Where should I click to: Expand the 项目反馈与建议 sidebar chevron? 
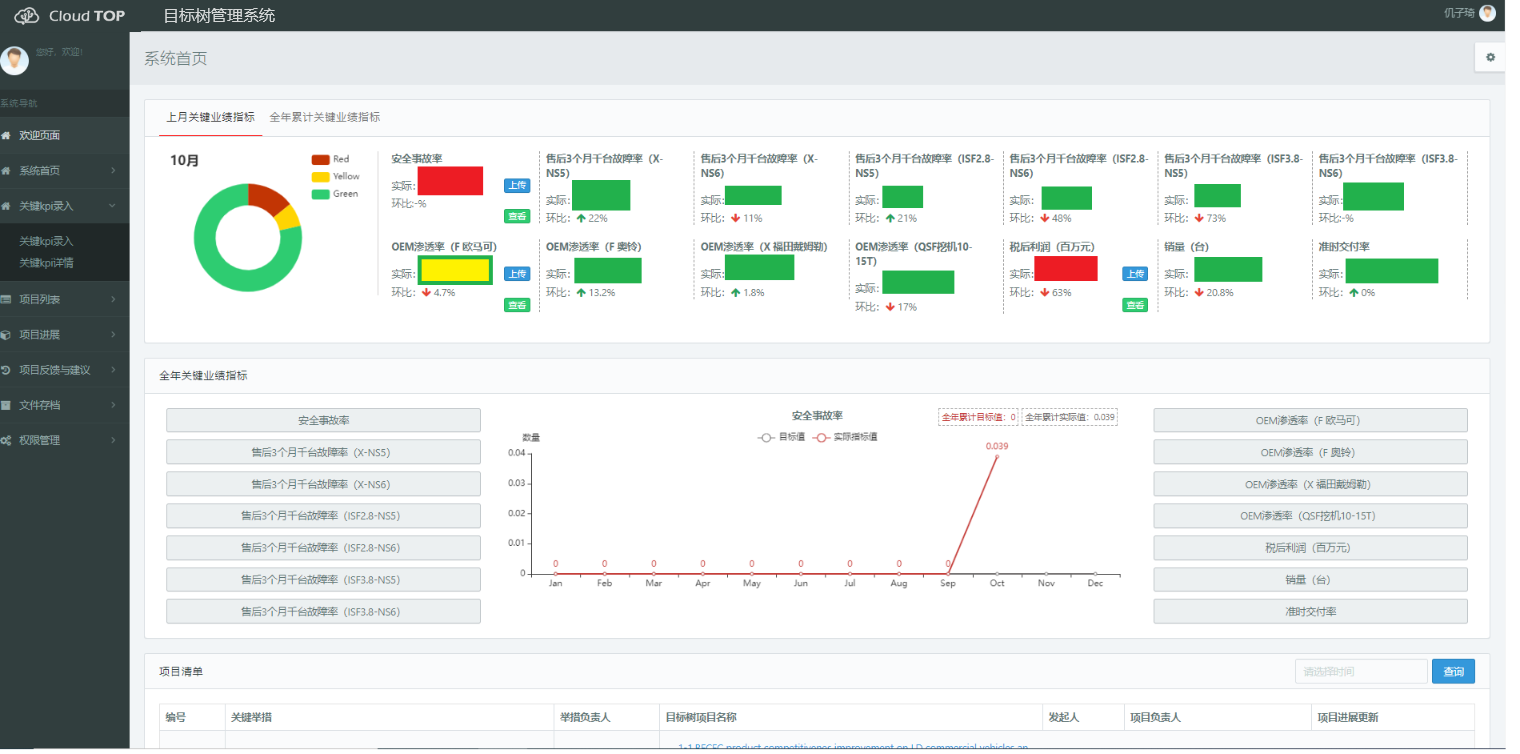(113, 370)
